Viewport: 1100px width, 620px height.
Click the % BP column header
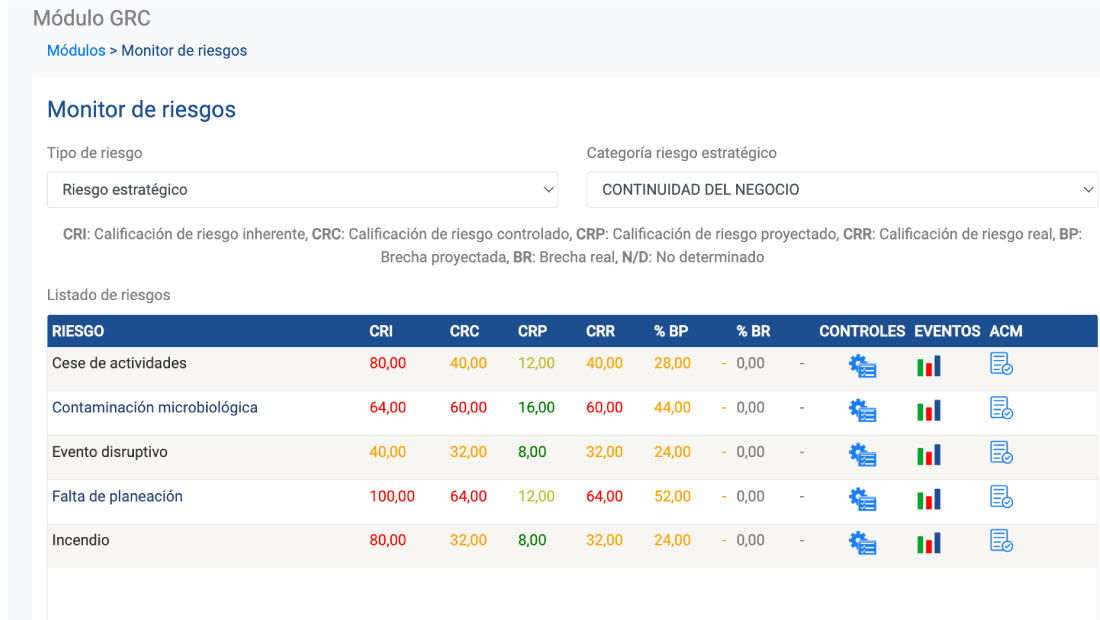(671, 331)
